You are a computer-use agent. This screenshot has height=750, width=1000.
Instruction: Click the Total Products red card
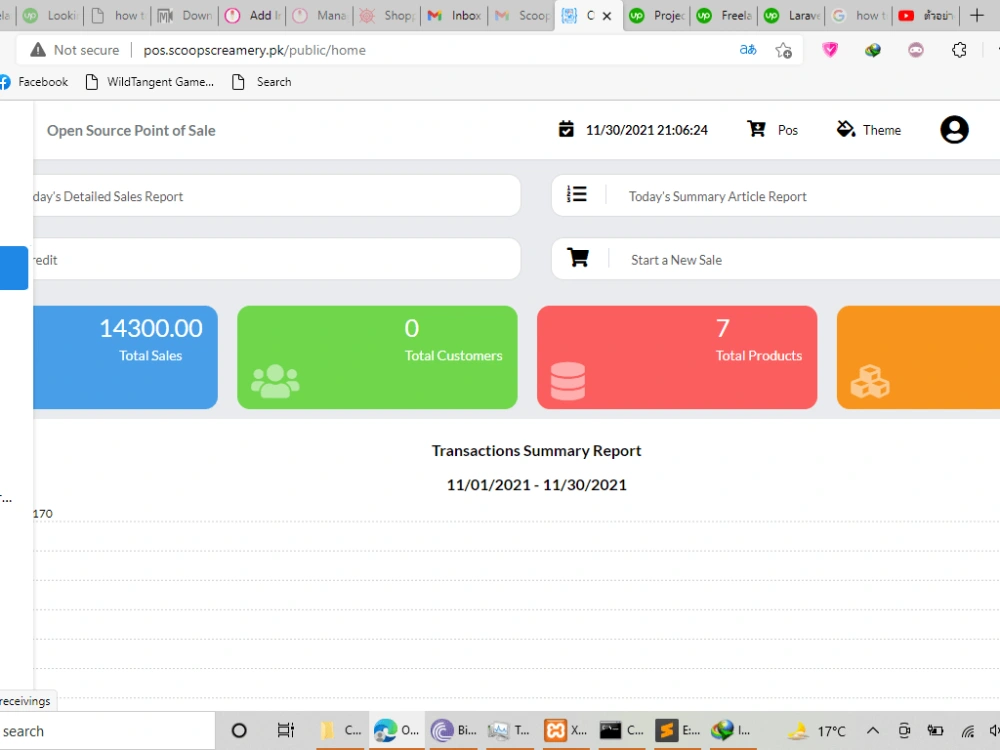pyautogui.click(x=677, y=357)
